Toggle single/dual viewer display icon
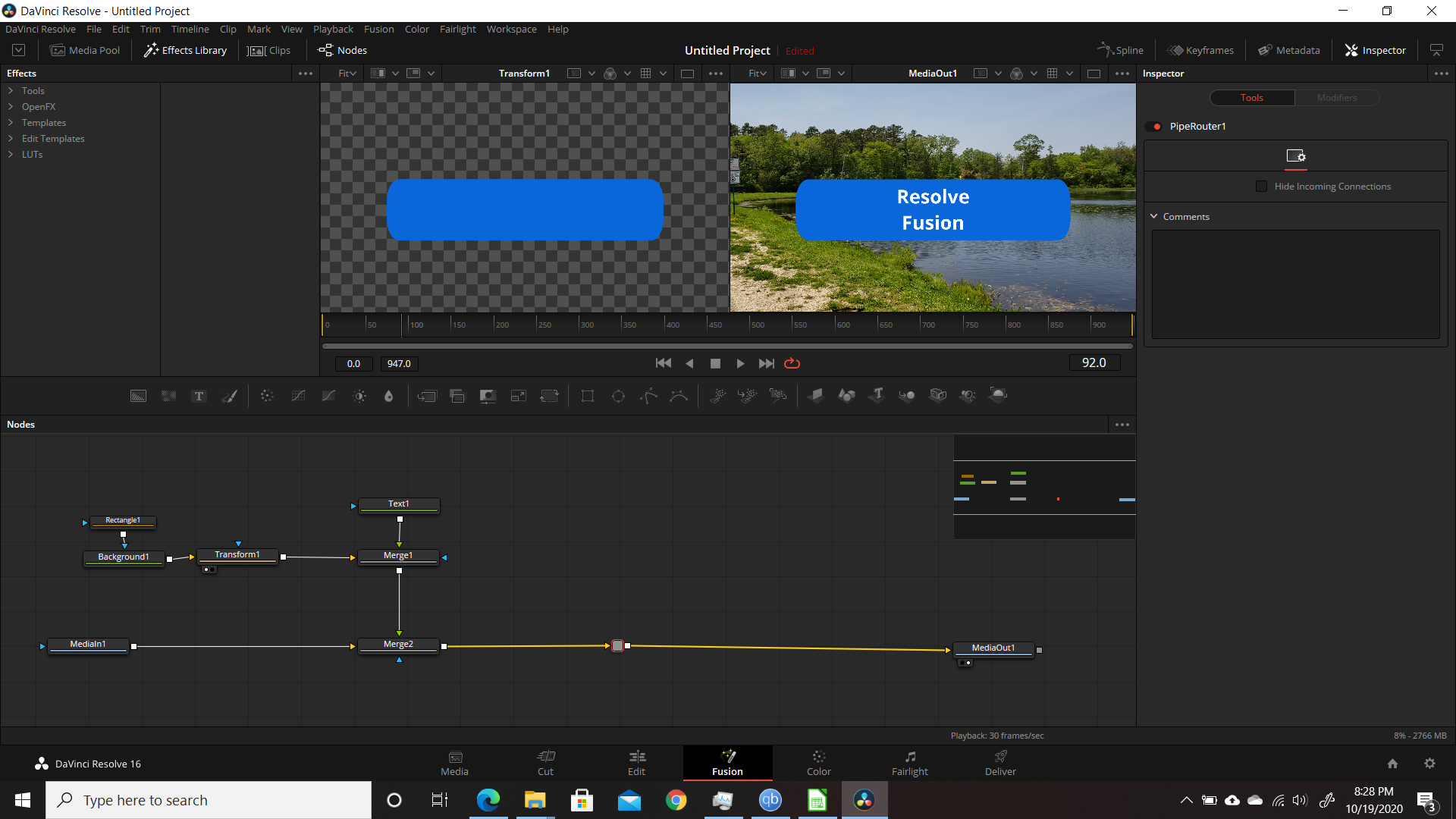The width and height of the screenshot is (1456, 819). point(1436,50)
